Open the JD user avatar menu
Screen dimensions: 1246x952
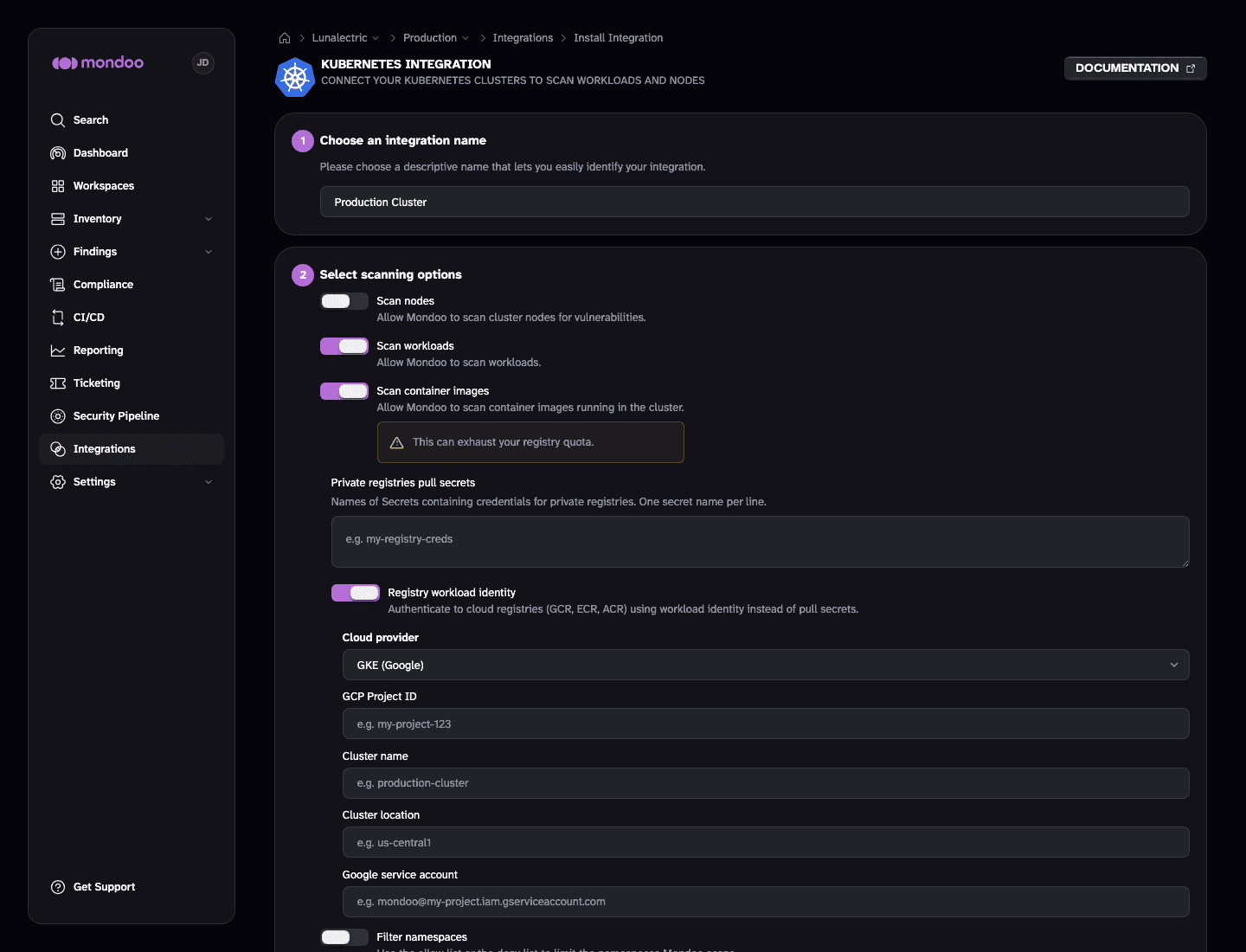click(x=202, y=62)
